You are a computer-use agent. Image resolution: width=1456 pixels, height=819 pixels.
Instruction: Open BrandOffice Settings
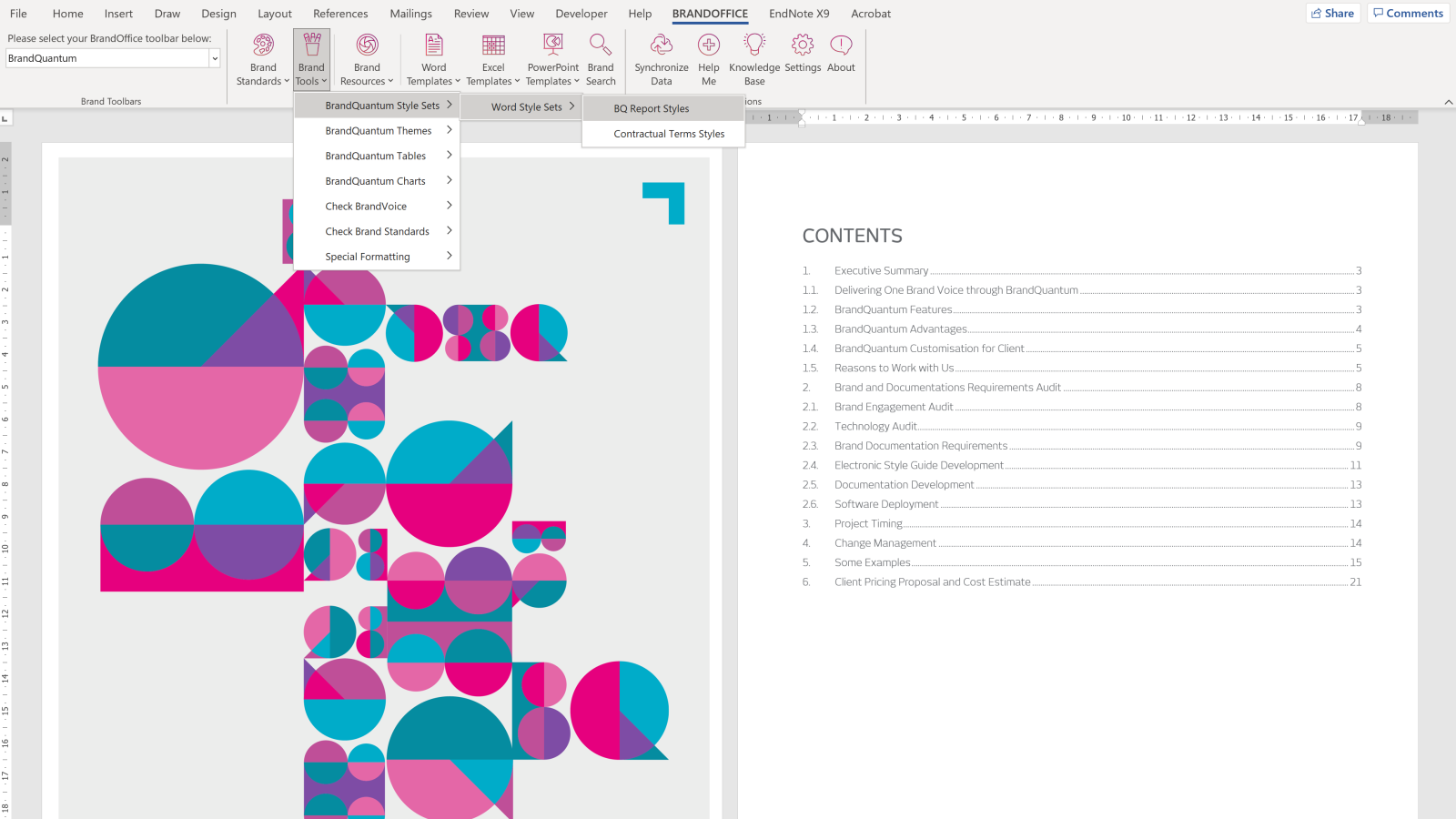(802, 58)
